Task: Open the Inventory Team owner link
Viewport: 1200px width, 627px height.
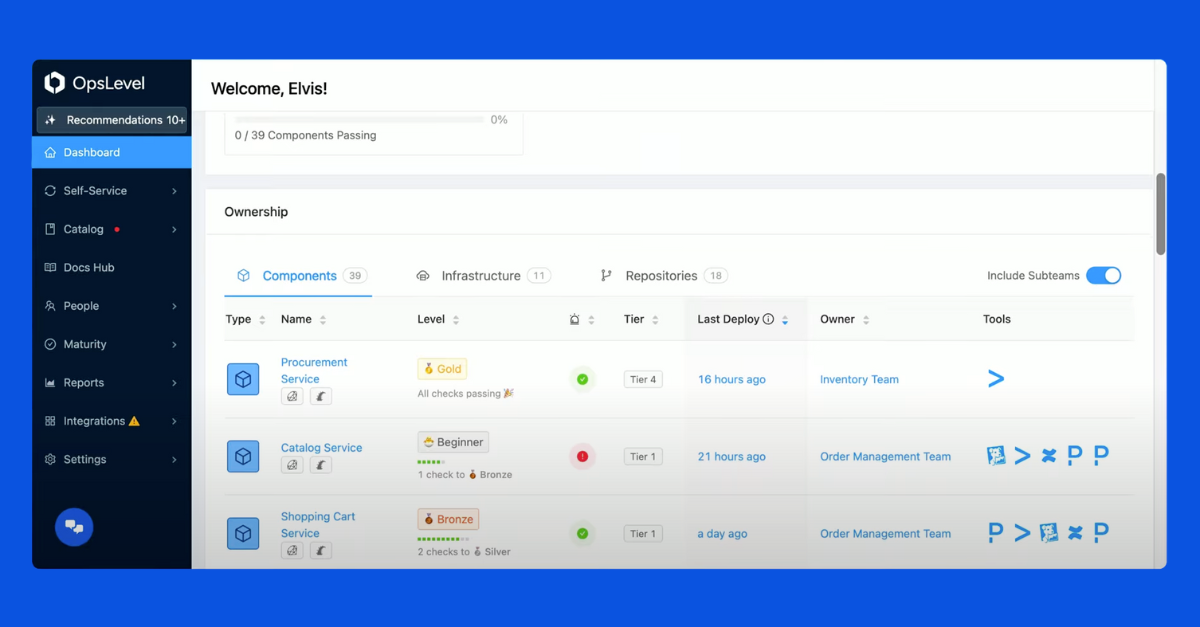Action: [859, 380]
